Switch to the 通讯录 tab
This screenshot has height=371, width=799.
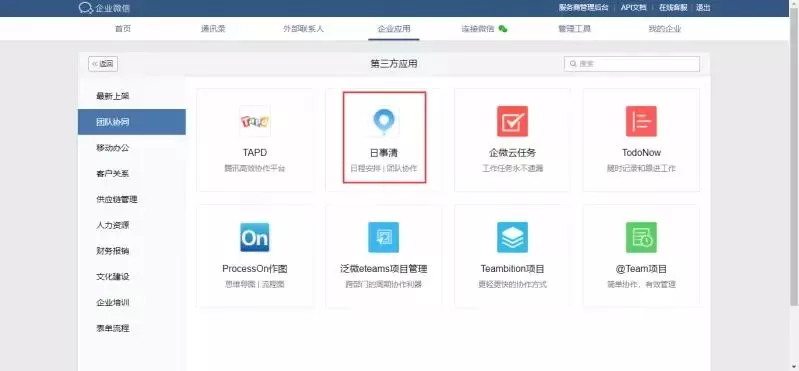click(213, 29)
